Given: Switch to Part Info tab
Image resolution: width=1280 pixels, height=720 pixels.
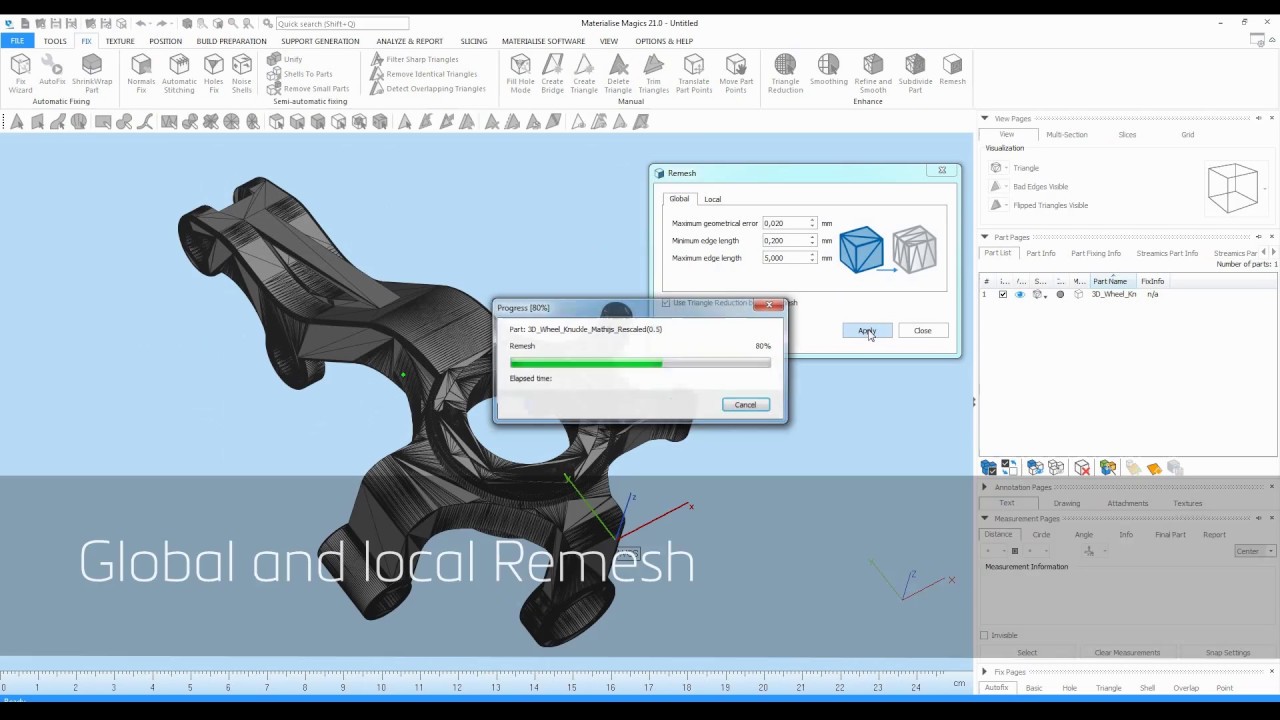Looking at the screenshot, I should pyautogui.click(x=1040, y=253).
